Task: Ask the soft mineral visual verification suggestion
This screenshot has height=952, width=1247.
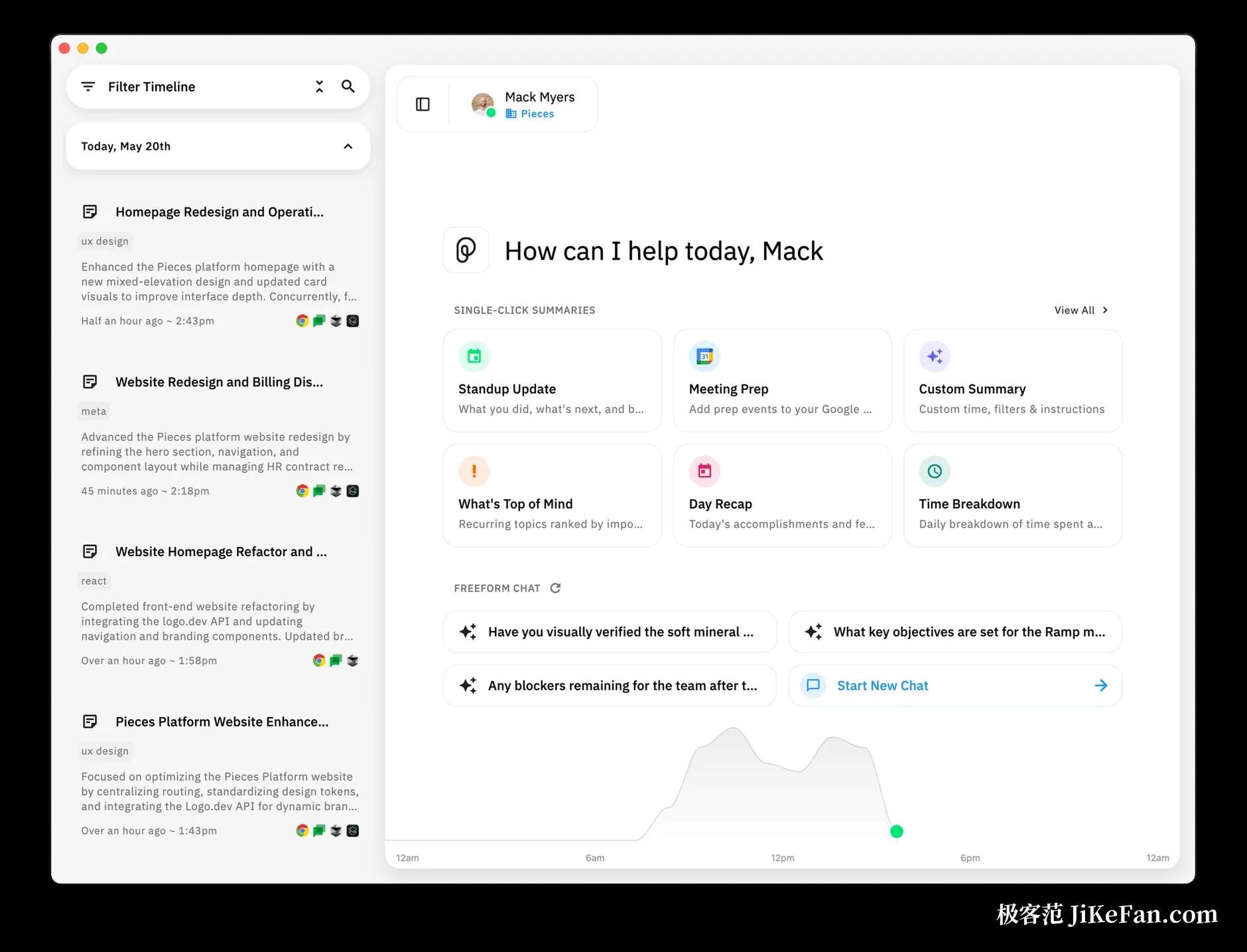Action: (x=610, y=632)
